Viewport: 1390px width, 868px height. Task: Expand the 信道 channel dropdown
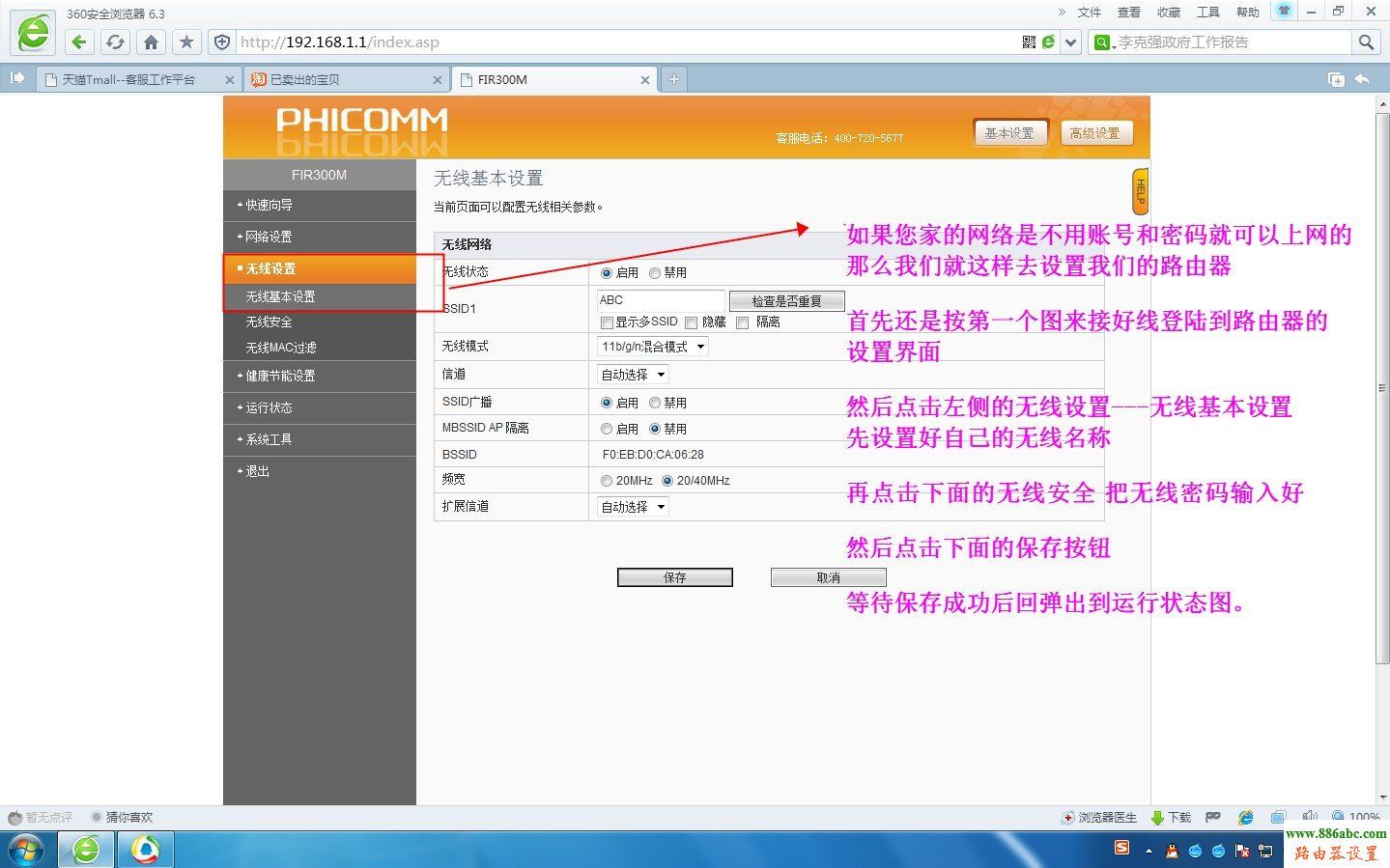(x=633, y=375)
